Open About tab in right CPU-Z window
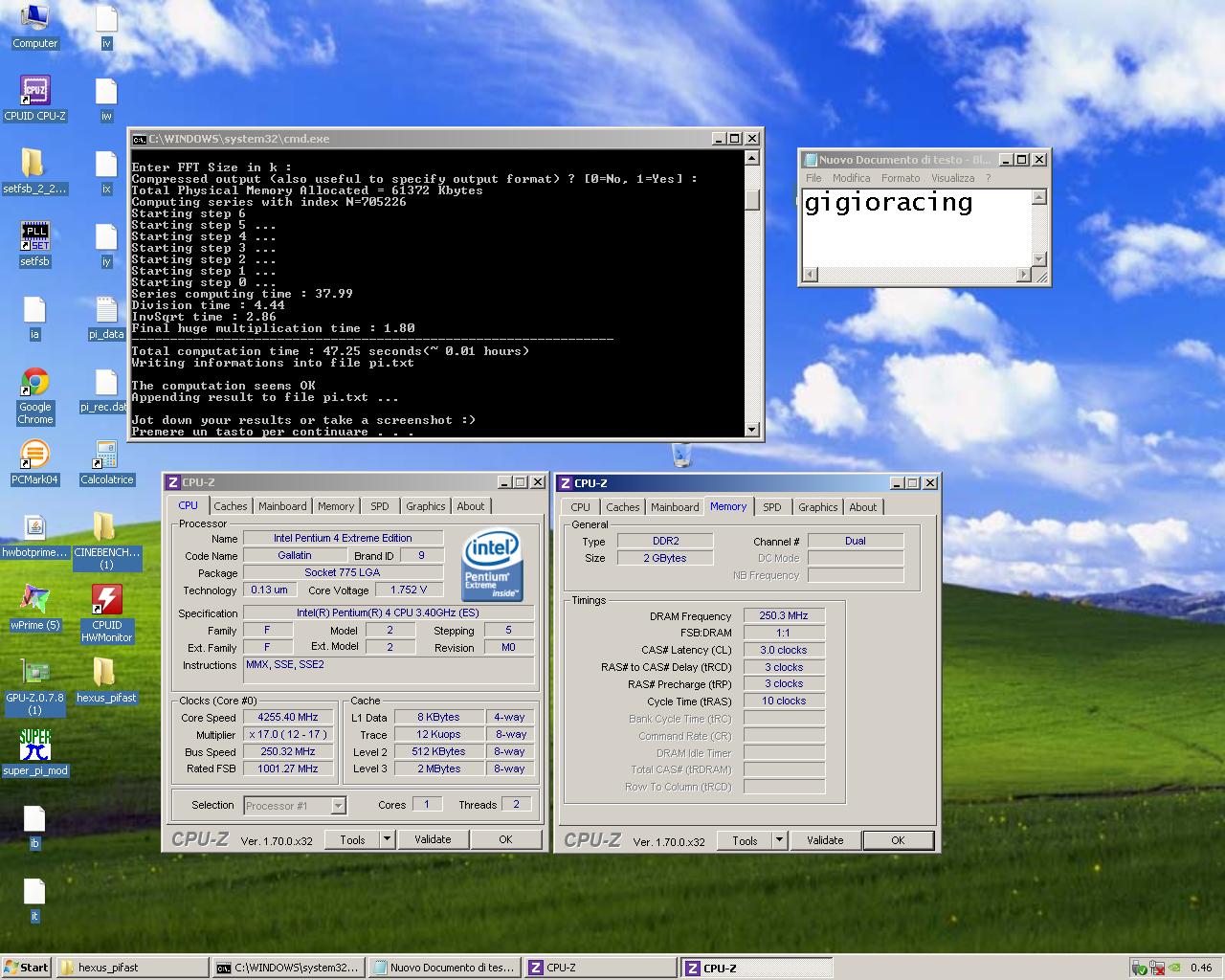 pos(862,507)
